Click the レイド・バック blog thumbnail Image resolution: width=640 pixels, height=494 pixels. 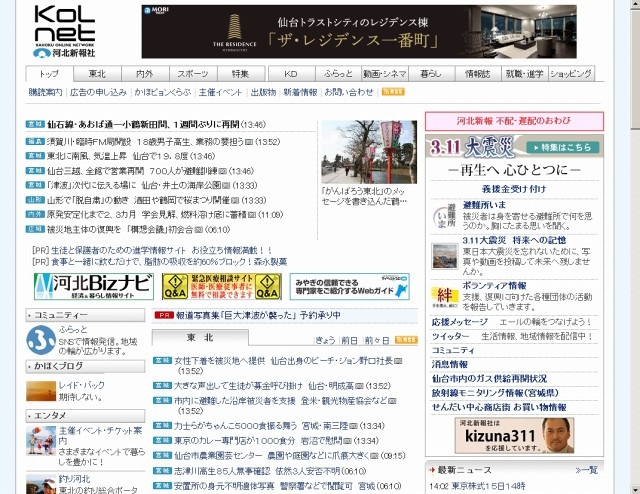point(41,390)
